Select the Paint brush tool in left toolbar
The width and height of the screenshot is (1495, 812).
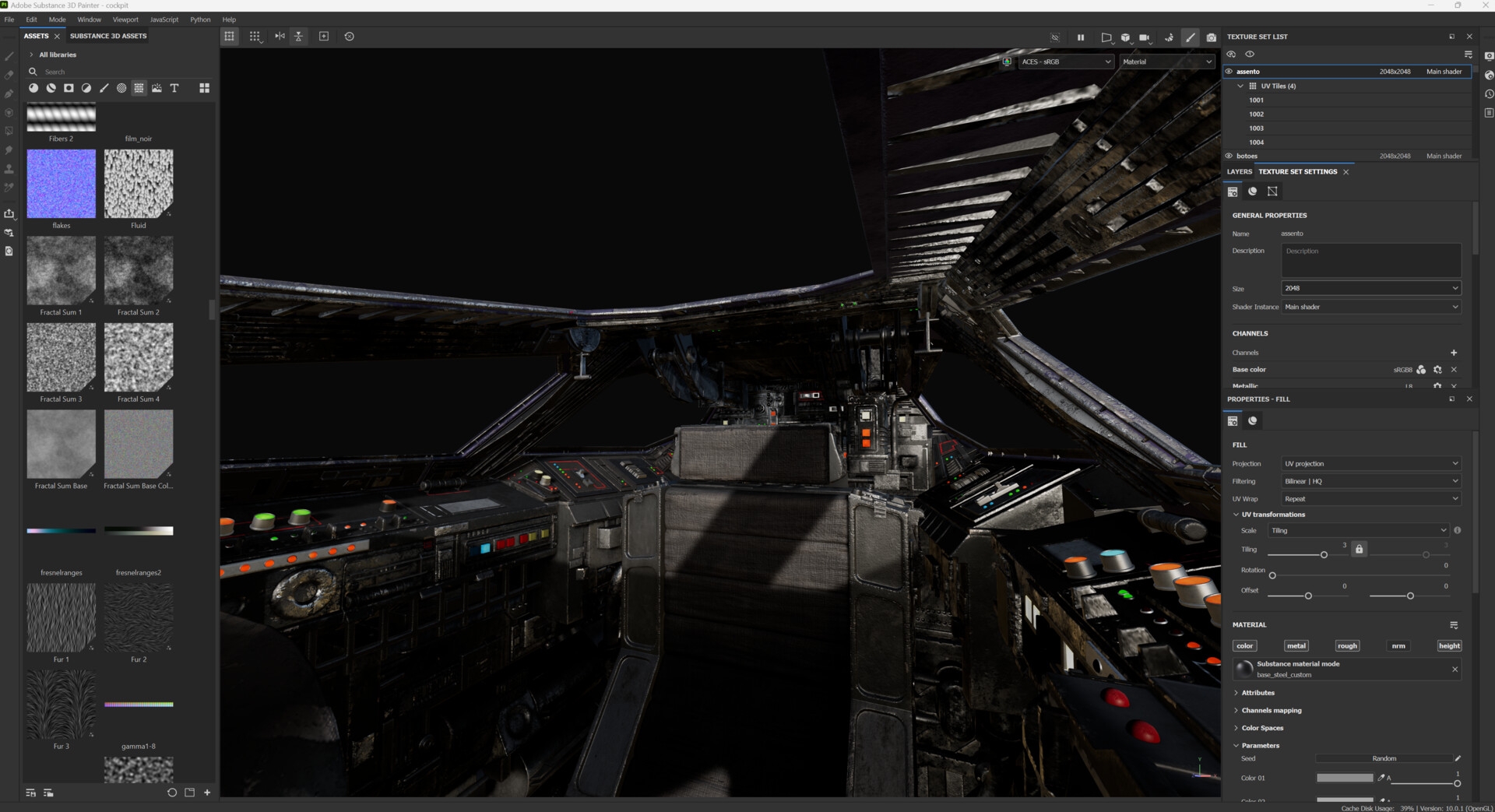click(x=9, y=56)
